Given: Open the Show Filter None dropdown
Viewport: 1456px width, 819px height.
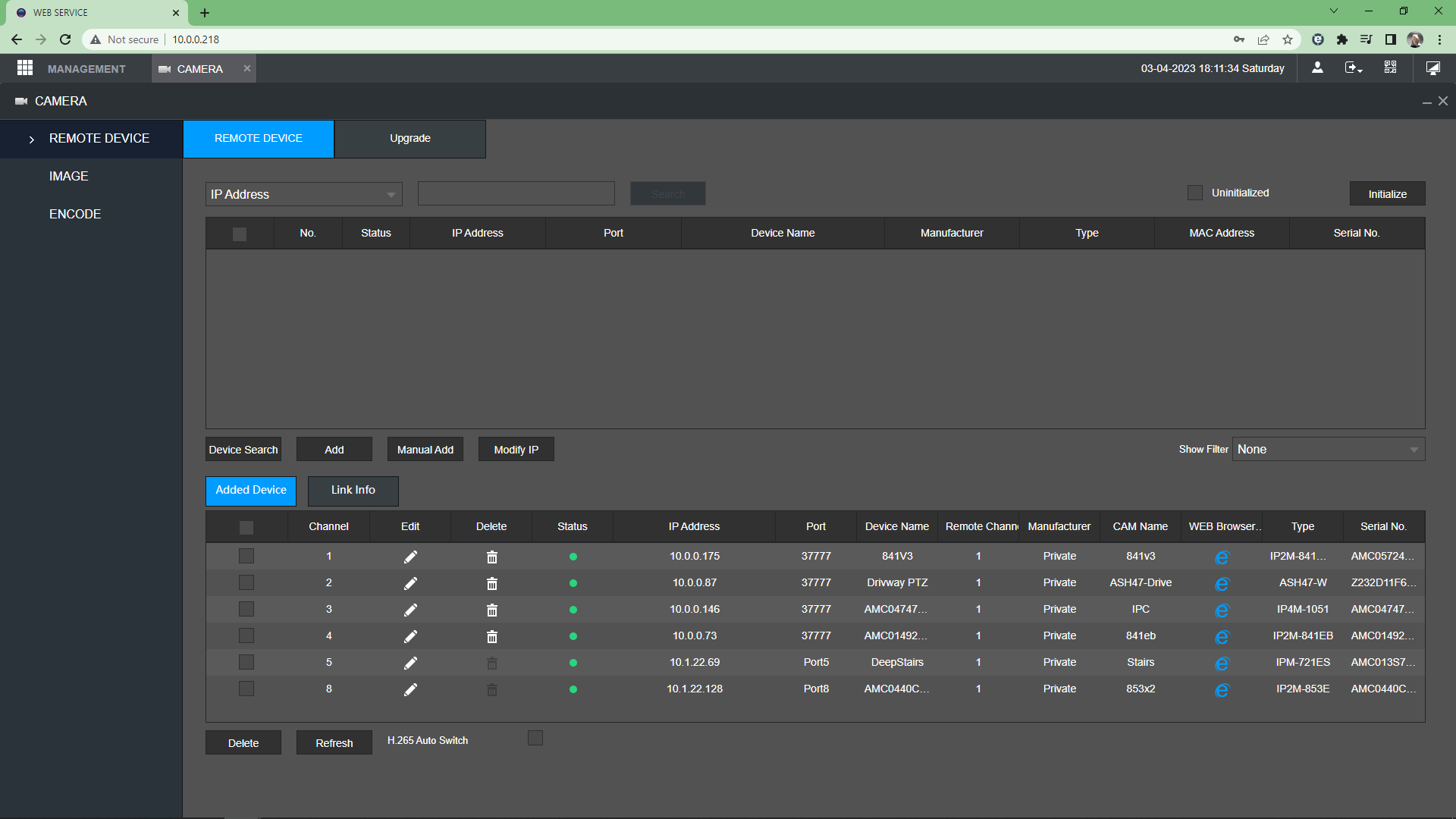Looking at the screenshot, I should [1329, 449].
